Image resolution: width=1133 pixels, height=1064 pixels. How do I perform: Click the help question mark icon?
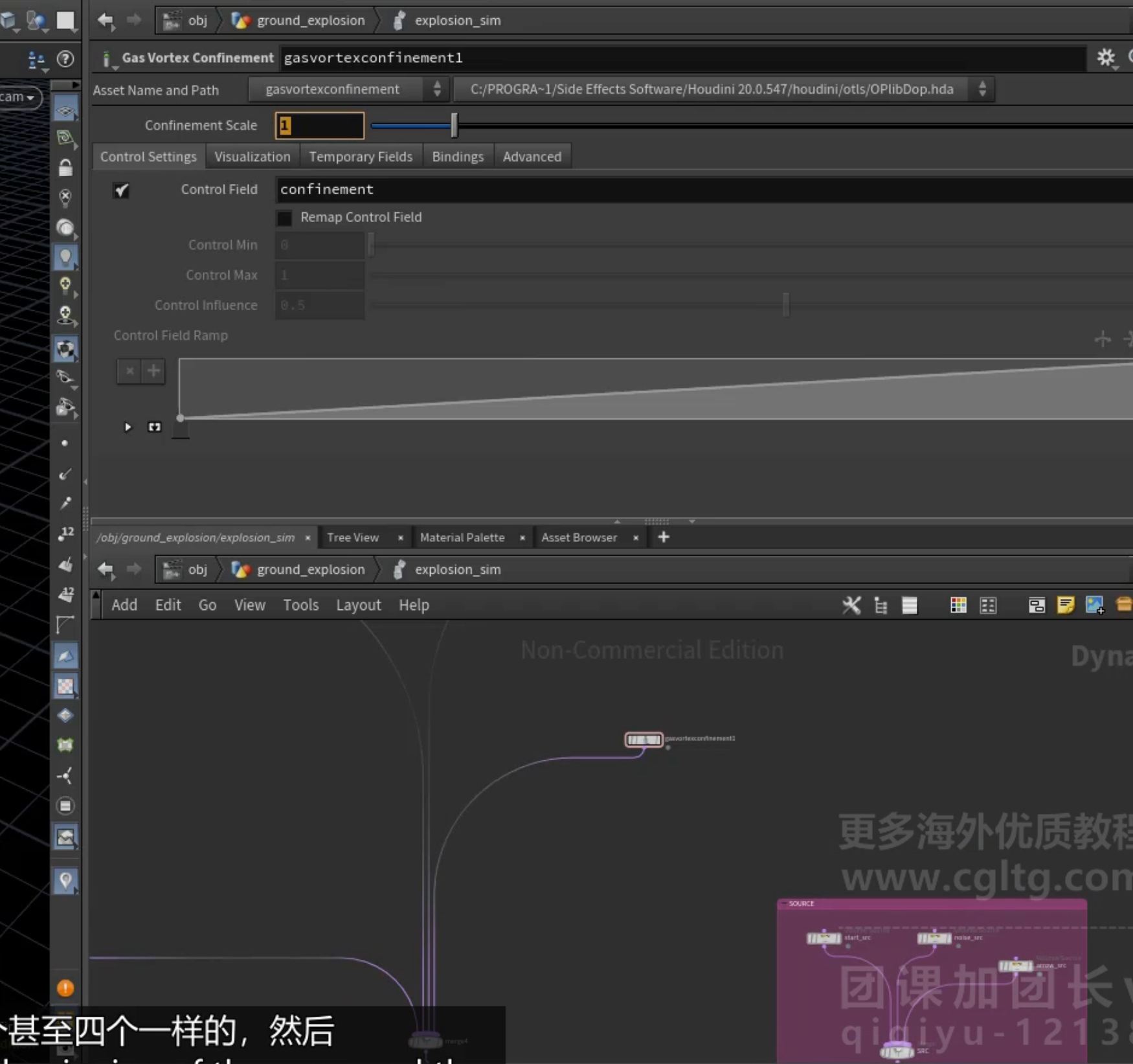tap(65, 59)
